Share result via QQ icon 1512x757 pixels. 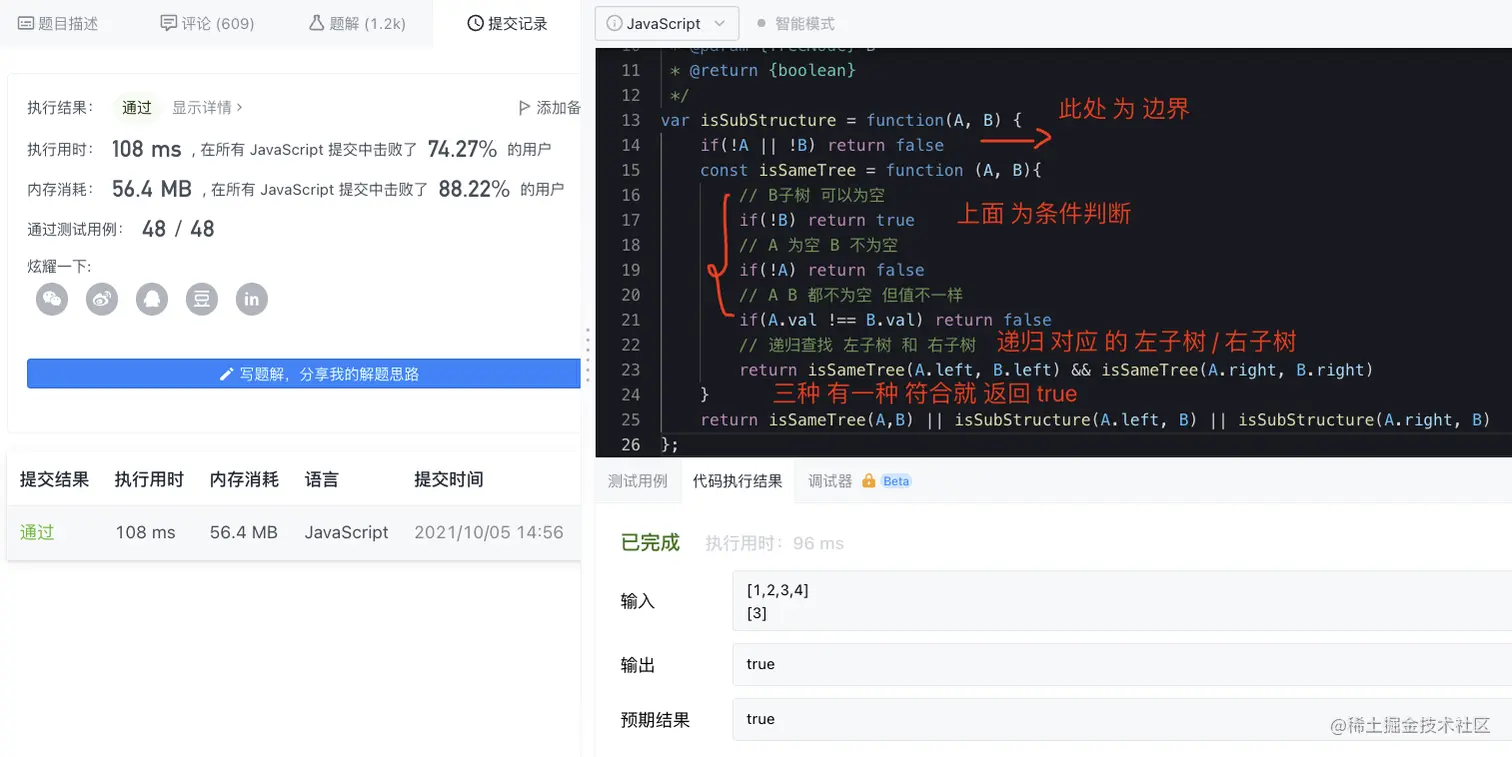(x=152, y=299)
